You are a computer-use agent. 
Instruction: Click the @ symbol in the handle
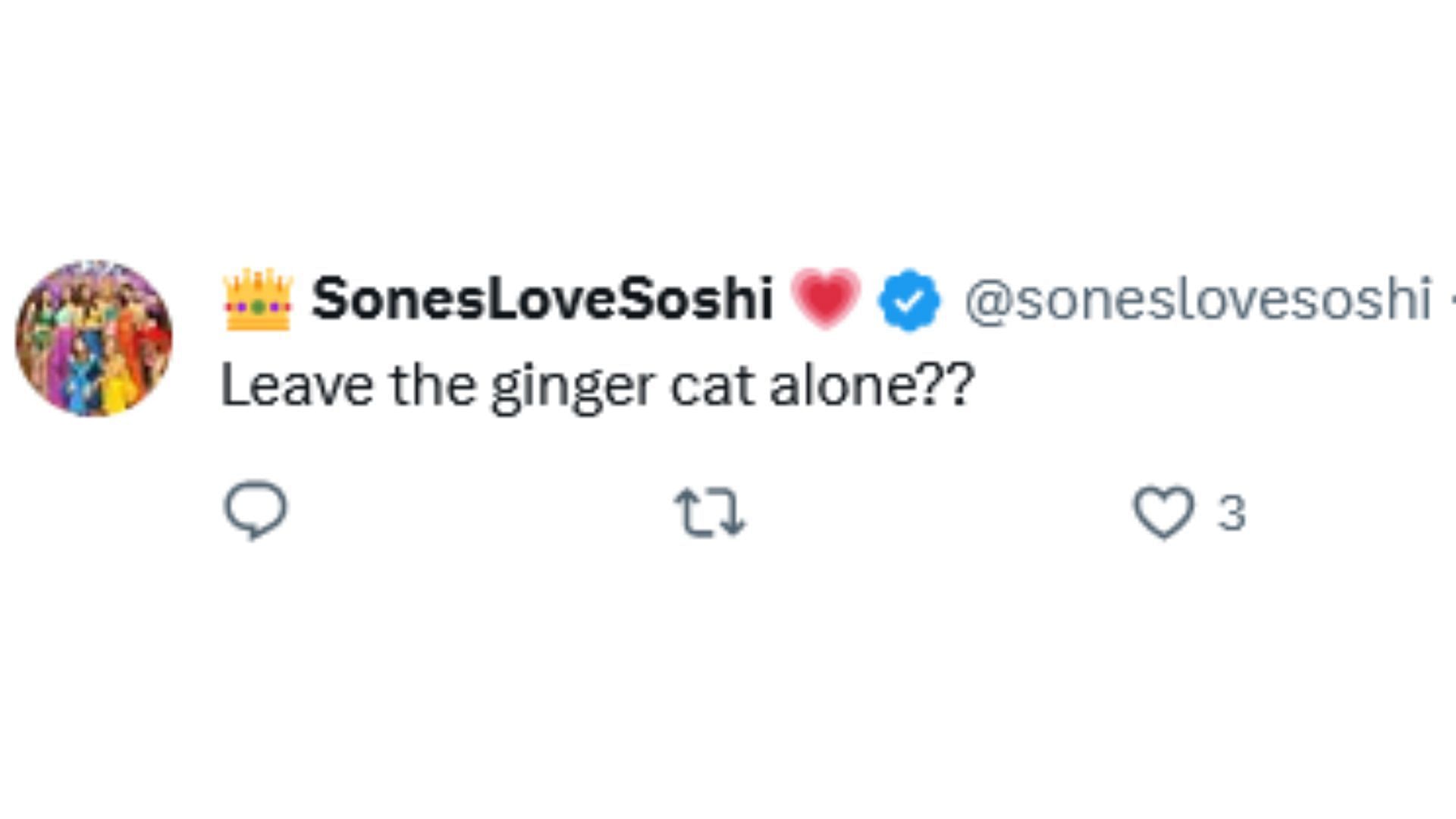click(989, 302)
